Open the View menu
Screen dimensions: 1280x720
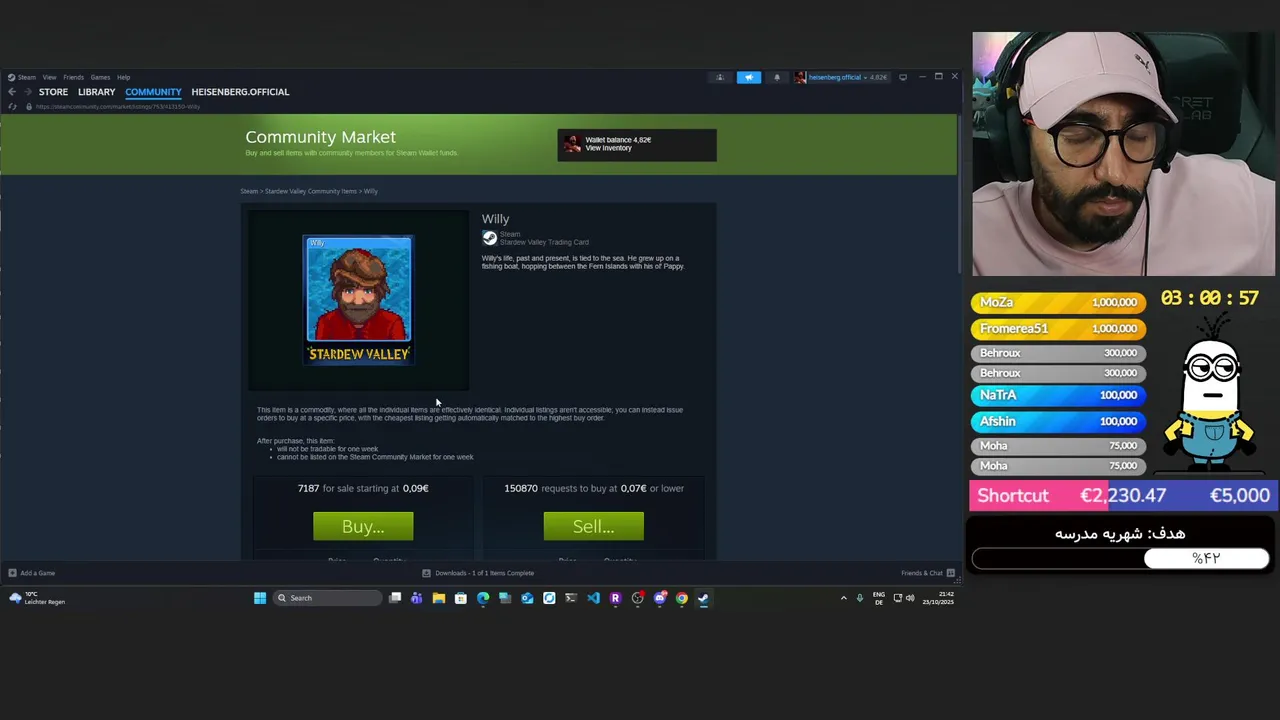pos(49,77)
